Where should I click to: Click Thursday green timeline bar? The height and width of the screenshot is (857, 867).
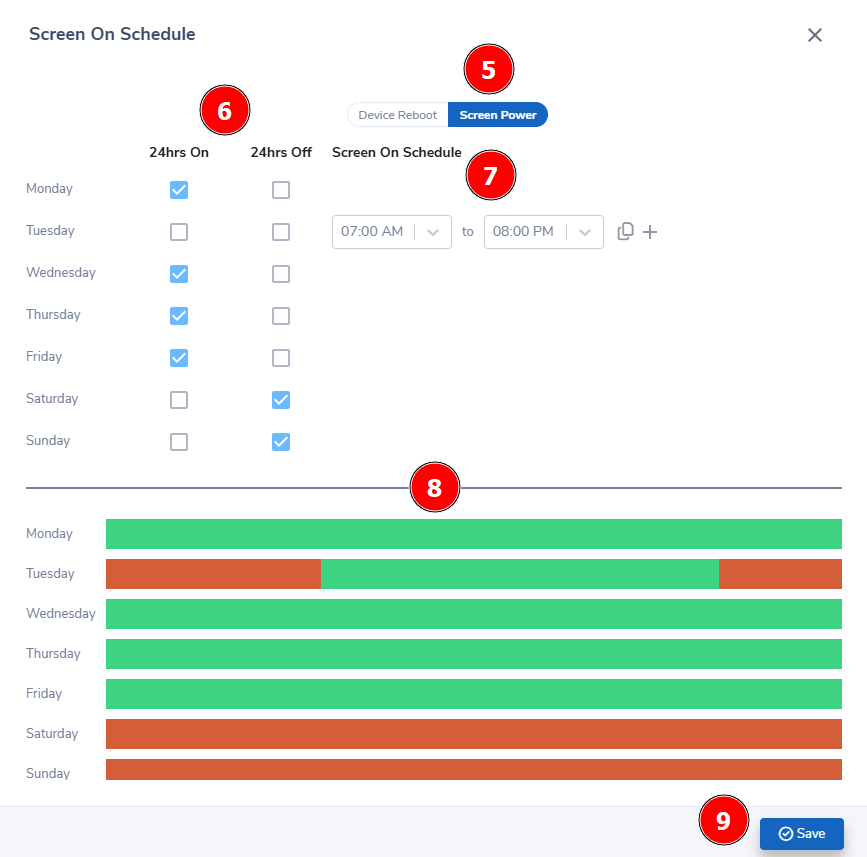click(474, 654)
